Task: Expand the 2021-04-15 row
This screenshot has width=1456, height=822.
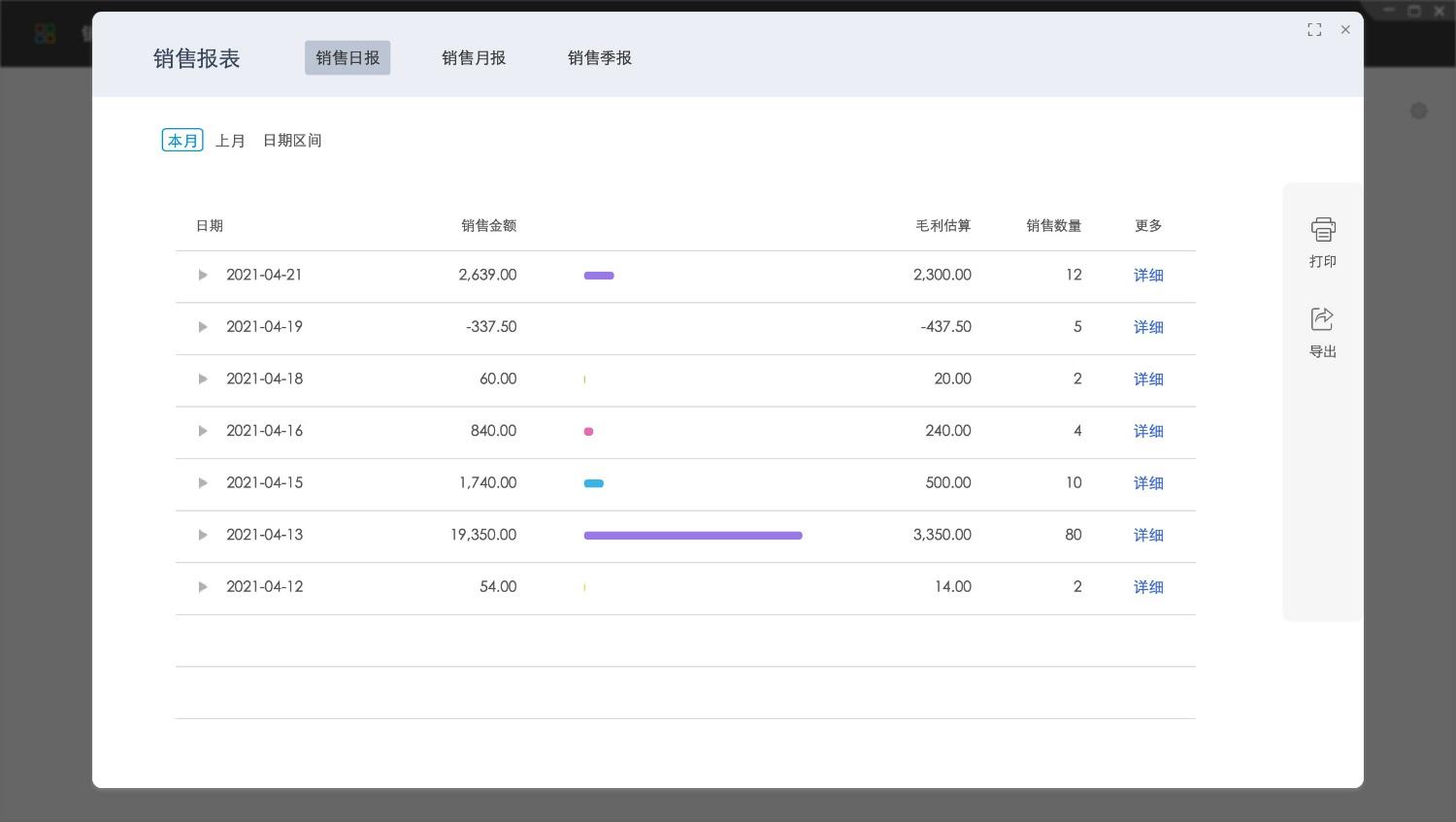Action: pos(203,482)
